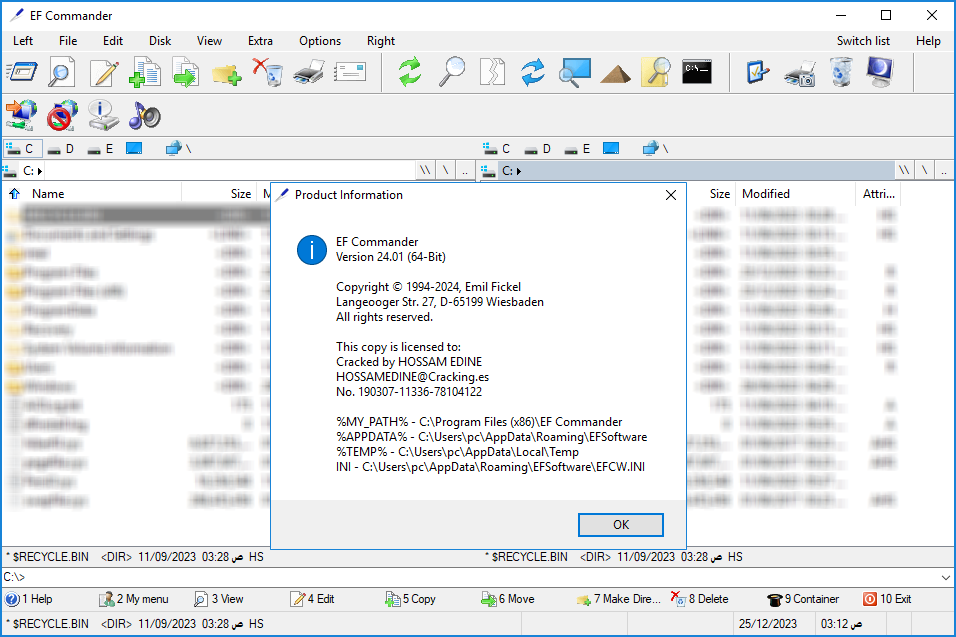Open the Disk menu
Image resolution: width=956 pixels, height=637 pixels.
coord(160,41)
